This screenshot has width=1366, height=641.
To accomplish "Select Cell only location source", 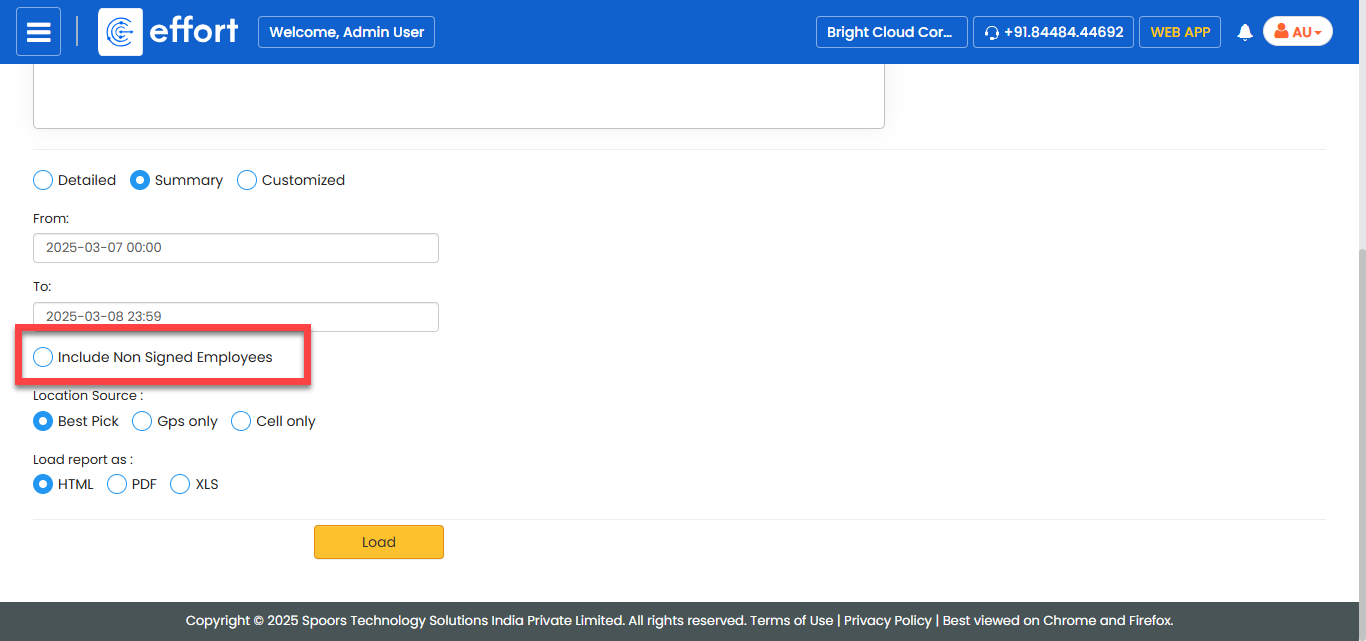I will [241, 421].
